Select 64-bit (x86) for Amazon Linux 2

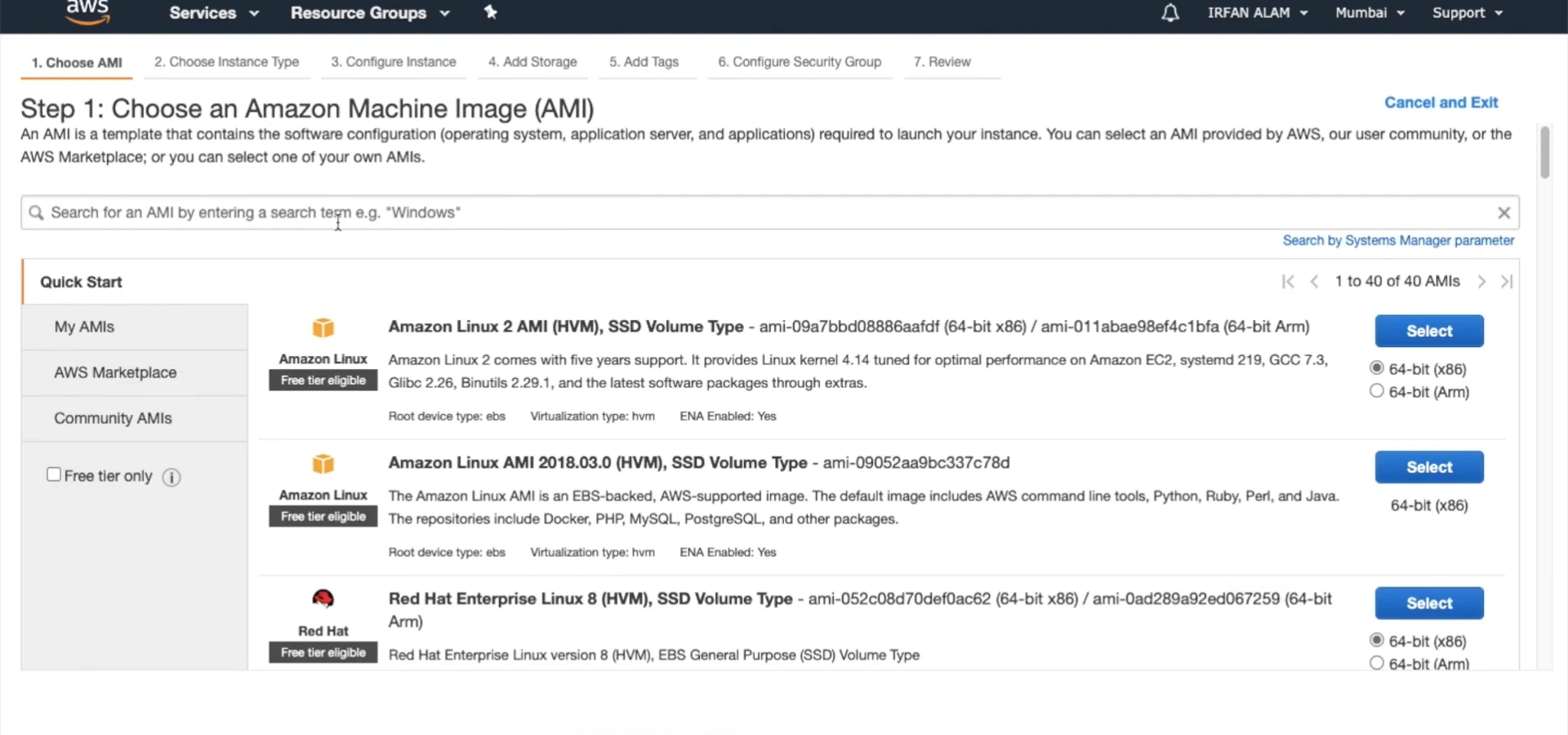[1377, 368]
